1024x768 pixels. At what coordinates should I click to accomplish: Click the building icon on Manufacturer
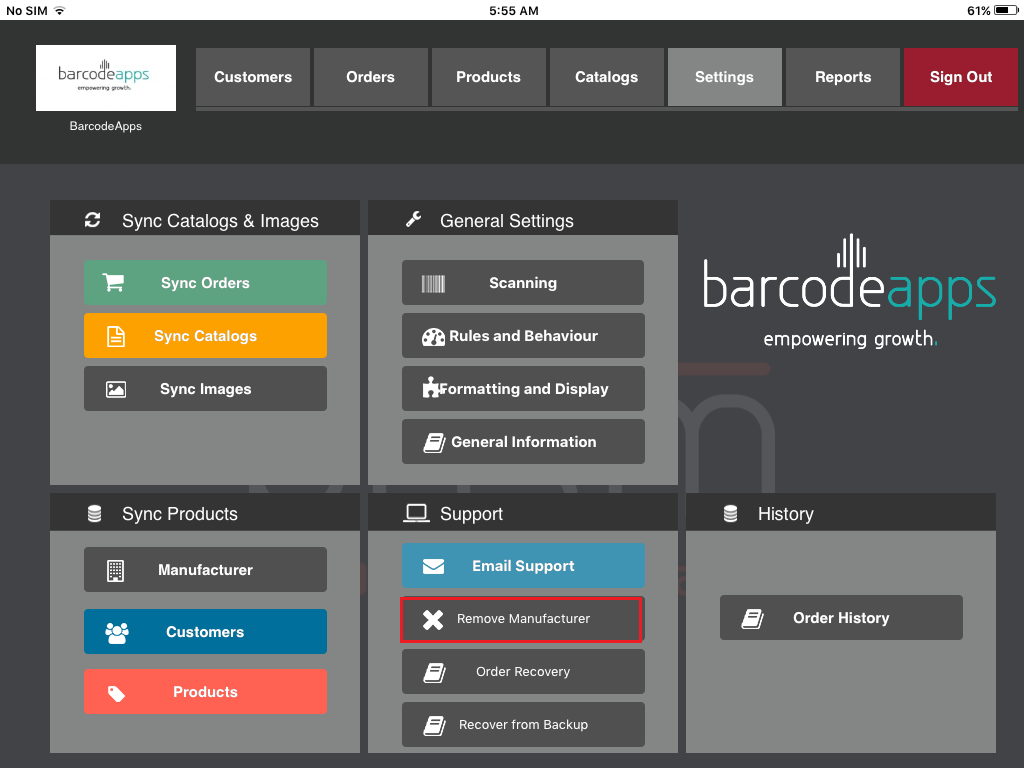tap(116, 571)
